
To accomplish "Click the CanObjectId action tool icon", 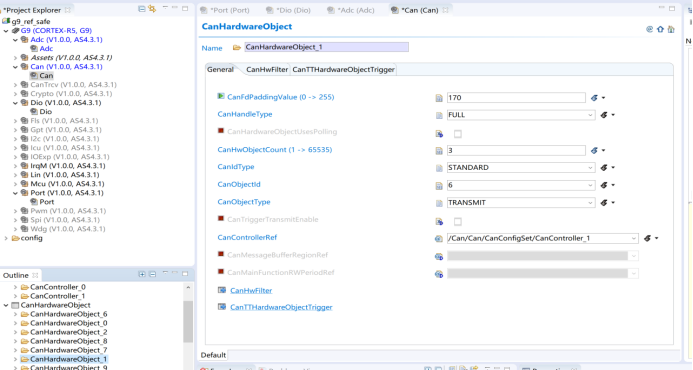I will (604, 185).
